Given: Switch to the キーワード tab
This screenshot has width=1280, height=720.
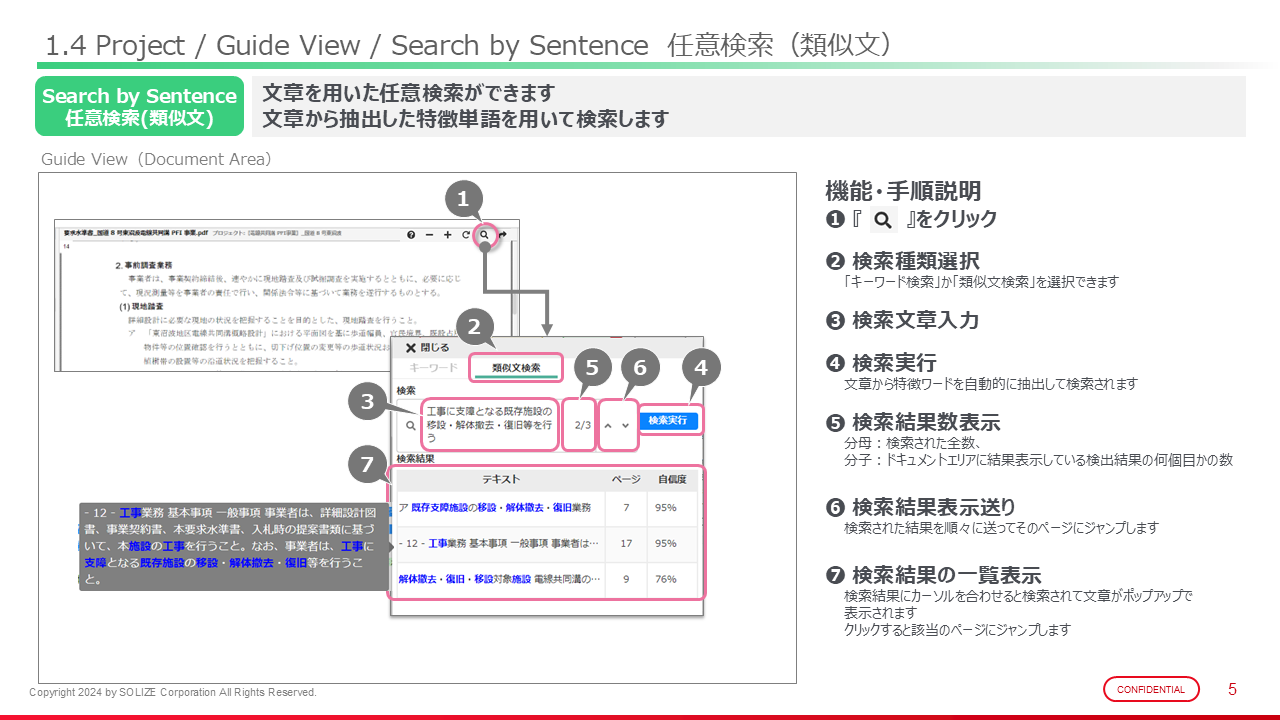Looking at the screenshot, I should (434, 368).
